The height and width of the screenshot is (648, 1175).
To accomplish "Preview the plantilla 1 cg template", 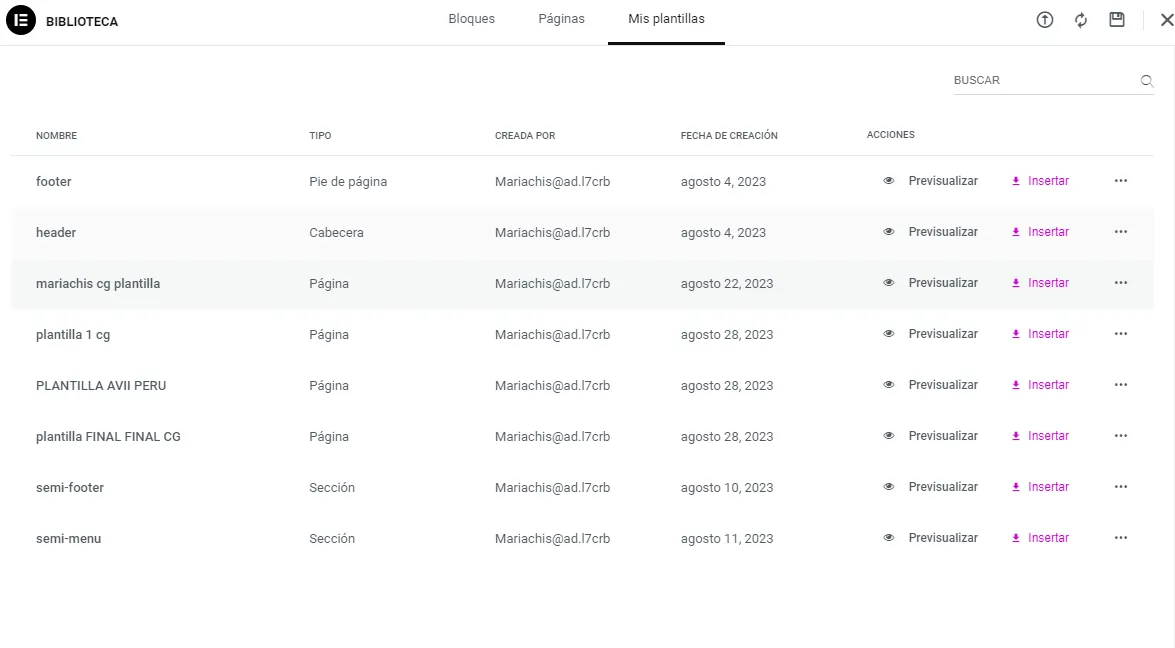I will 931,333.
